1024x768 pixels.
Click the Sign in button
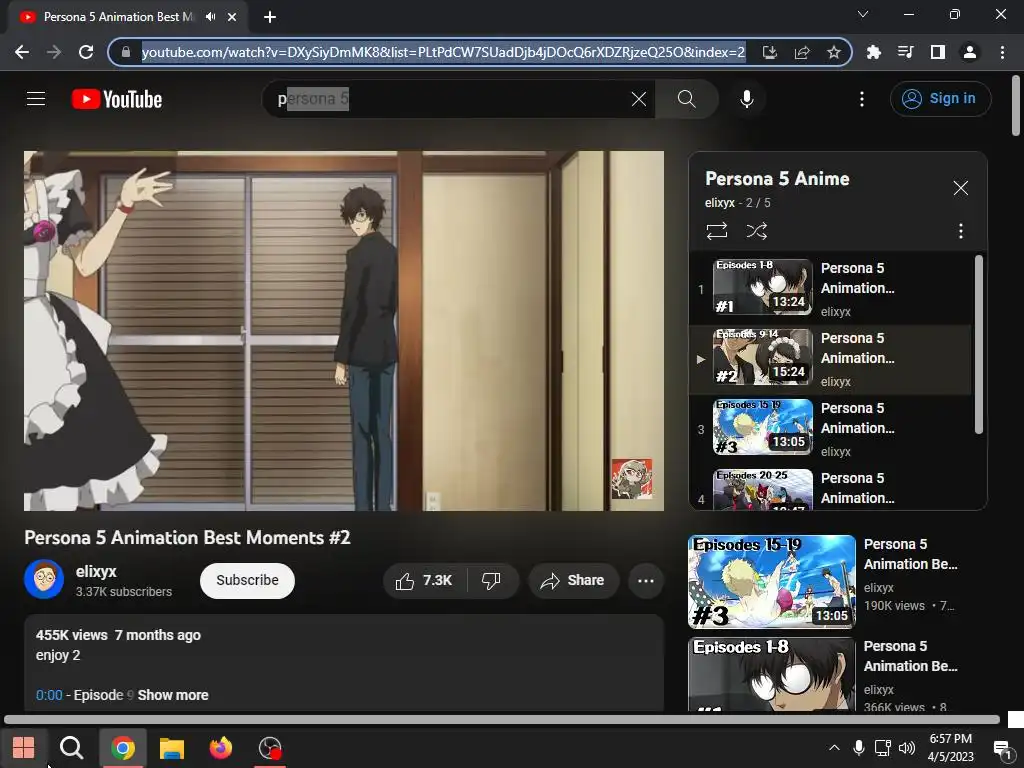(940, 99)
